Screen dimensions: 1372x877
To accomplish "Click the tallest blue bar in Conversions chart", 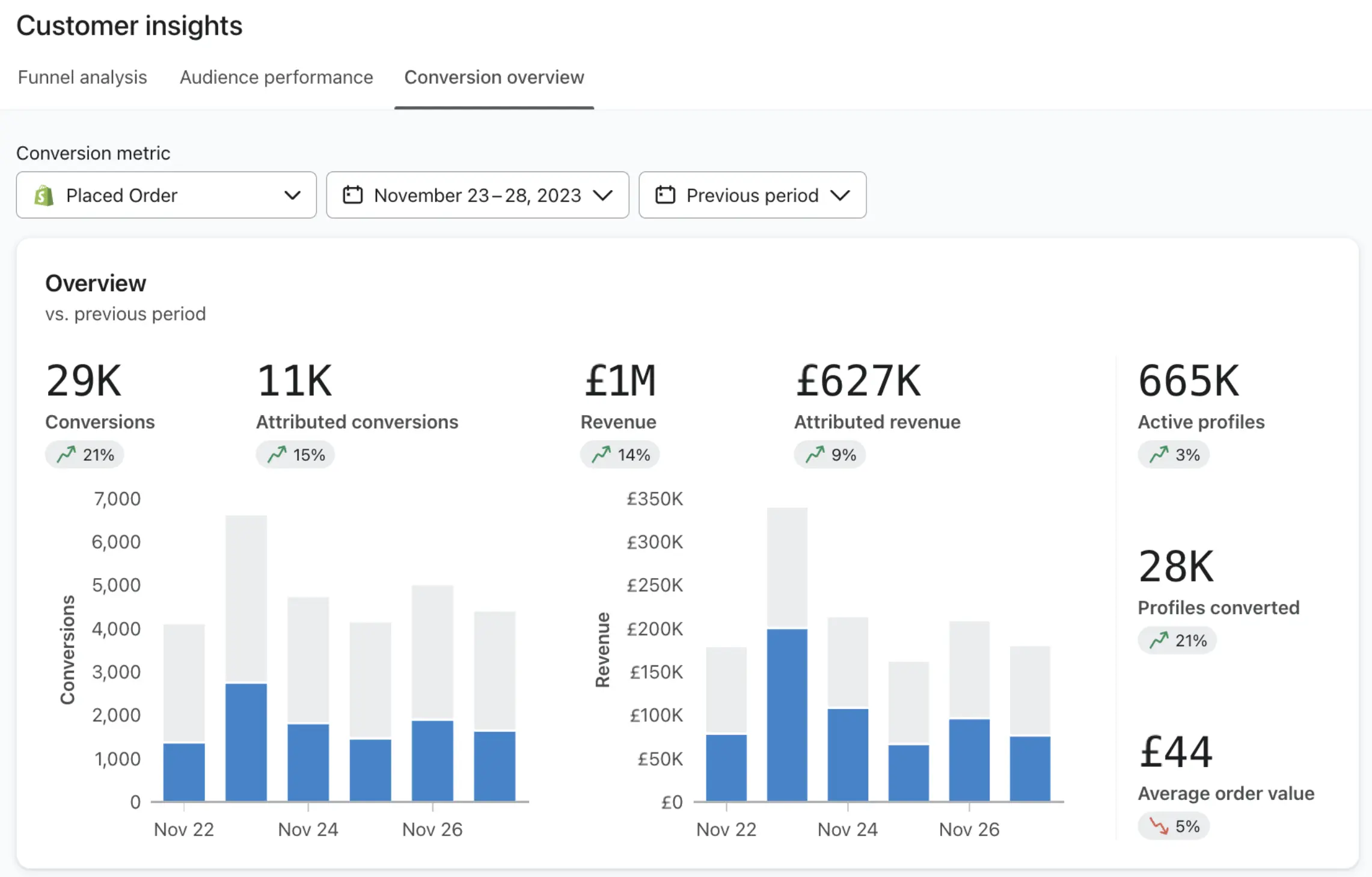I will tap(246, 742).
